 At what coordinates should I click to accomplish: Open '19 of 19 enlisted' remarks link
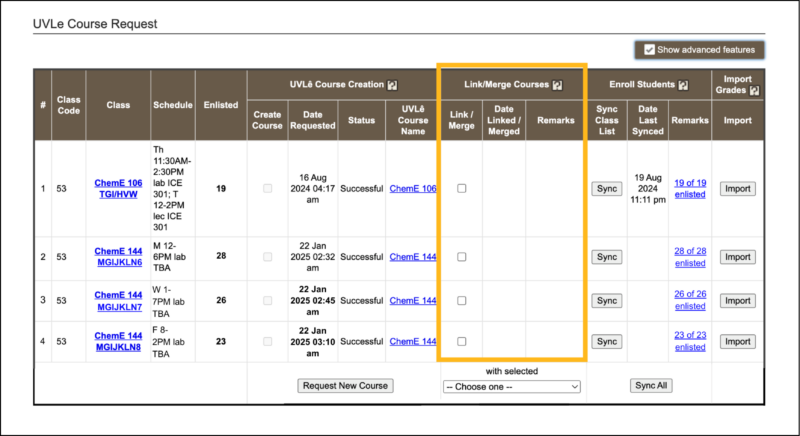pyautogui.click(x=690, y=189)
